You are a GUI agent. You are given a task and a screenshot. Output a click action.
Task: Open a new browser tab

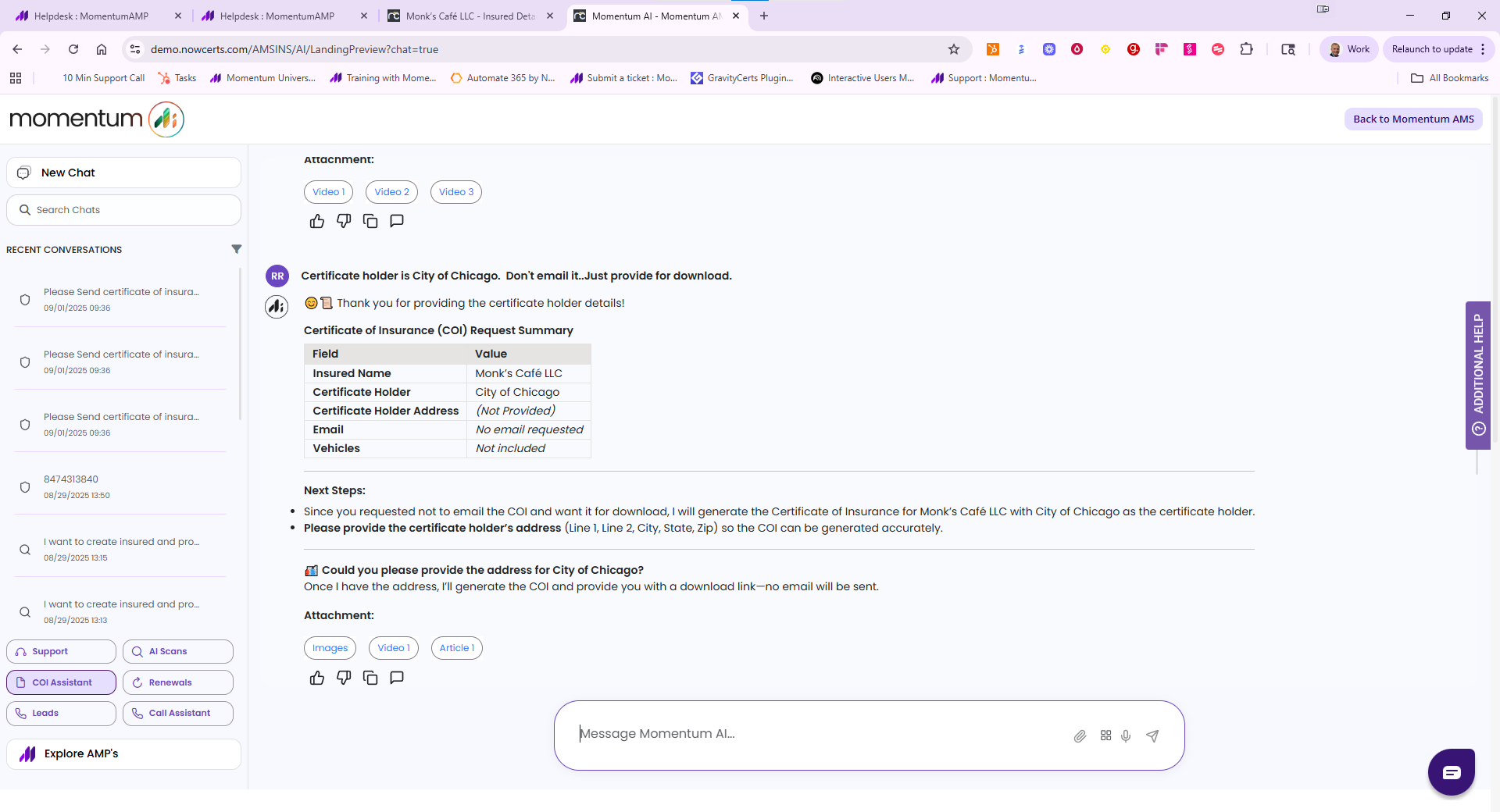tap(764, 16)
